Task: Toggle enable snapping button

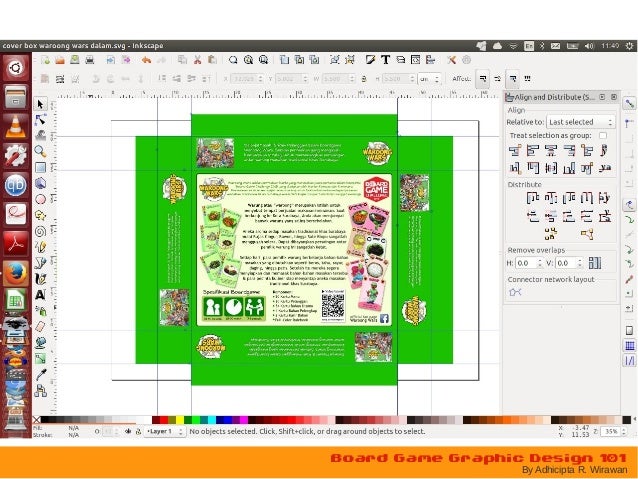Action: (629, 104)
